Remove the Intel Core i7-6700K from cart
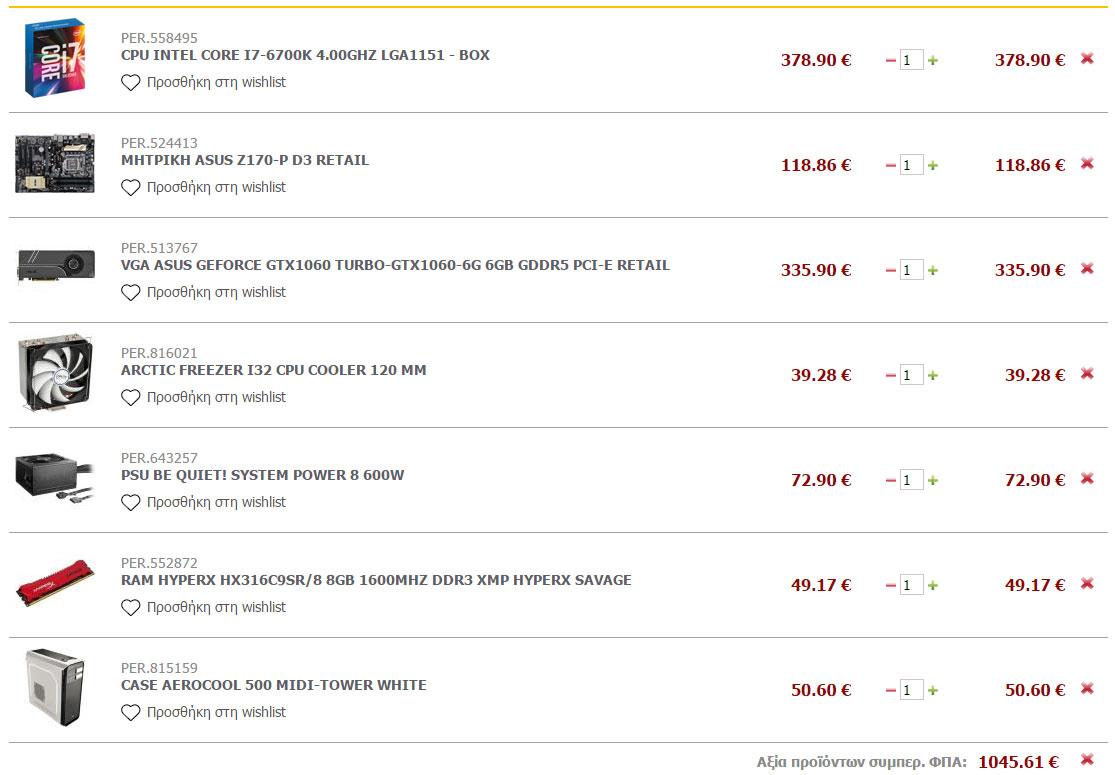This screenshot has height=775, width=1115. pyautogui.click(x=1087, y=59)
